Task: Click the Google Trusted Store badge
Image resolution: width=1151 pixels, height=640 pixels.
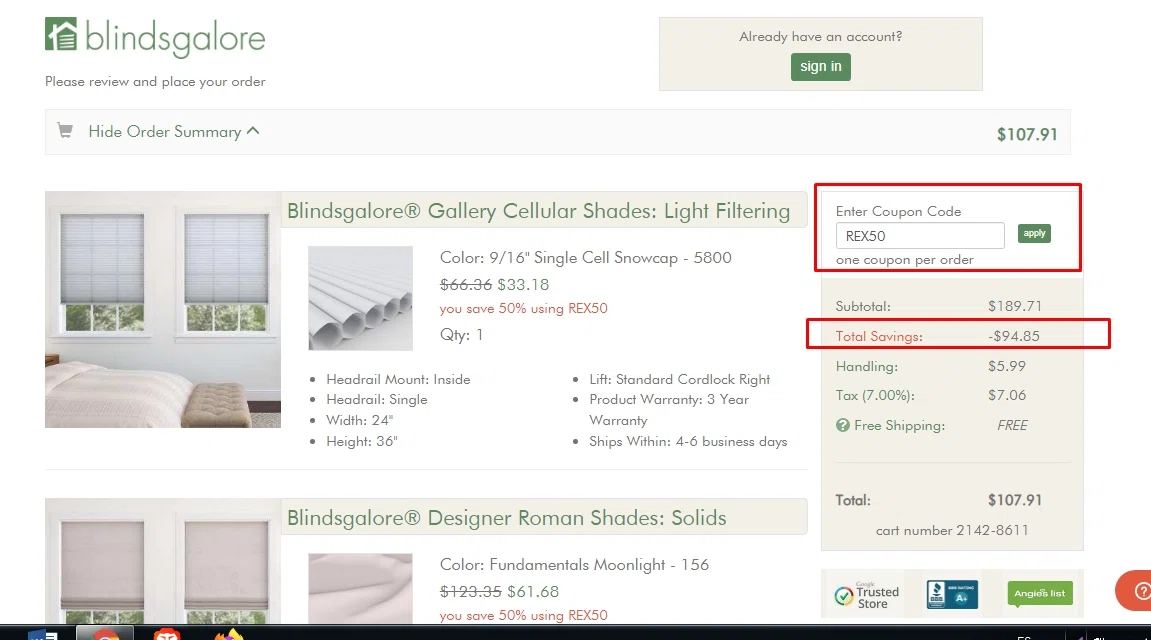Action: tap(867, 594)
